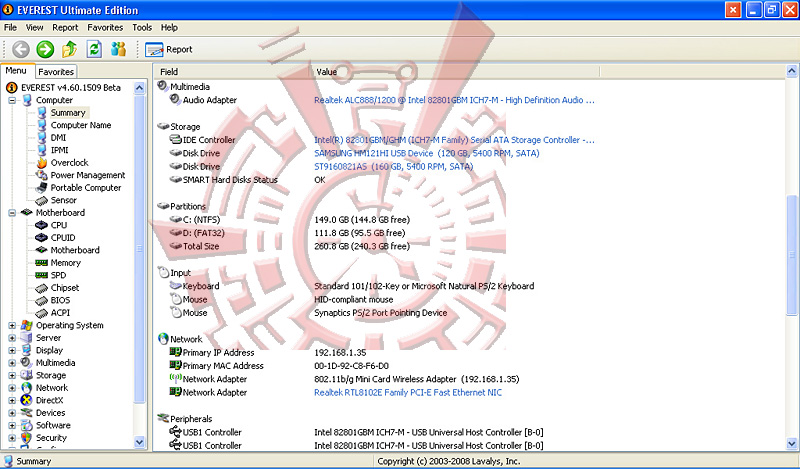Click the Motherboard sub-item icon
This screenshot has height=469, width=800.
(42, 250)
